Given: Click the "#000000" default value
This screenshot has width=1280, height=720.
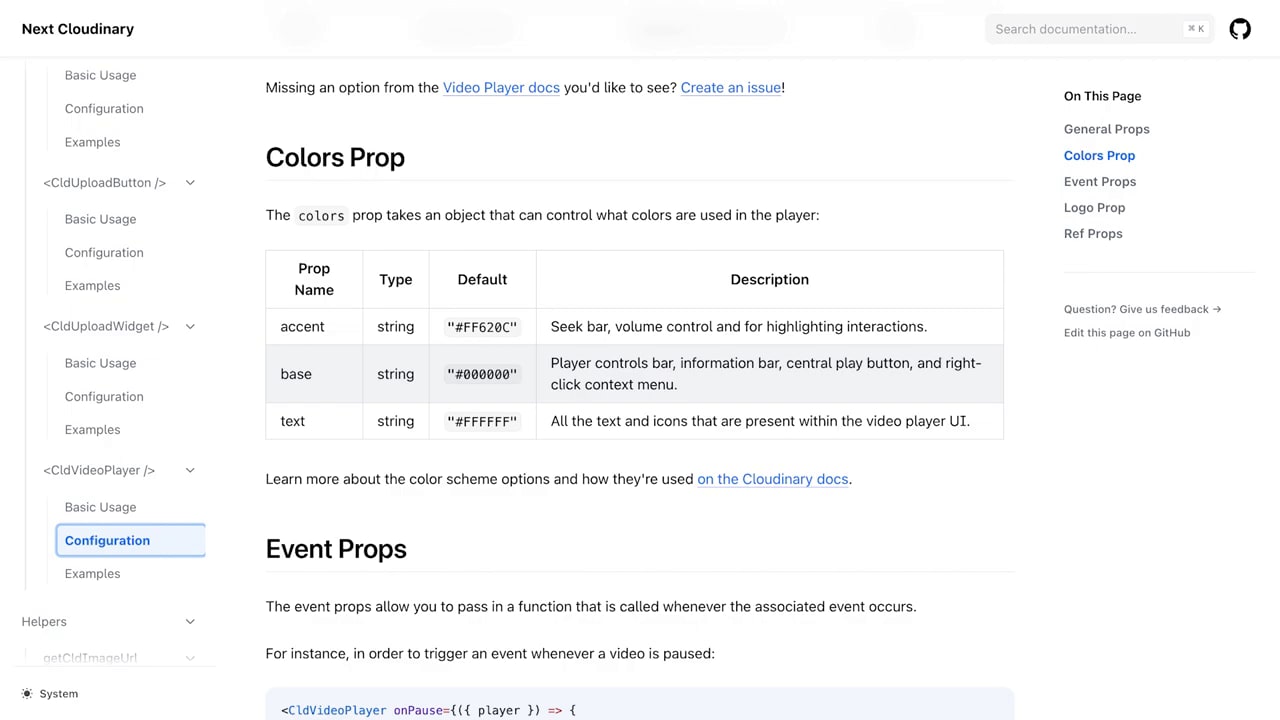Looking at the screenshot, I should click(482, 374).
